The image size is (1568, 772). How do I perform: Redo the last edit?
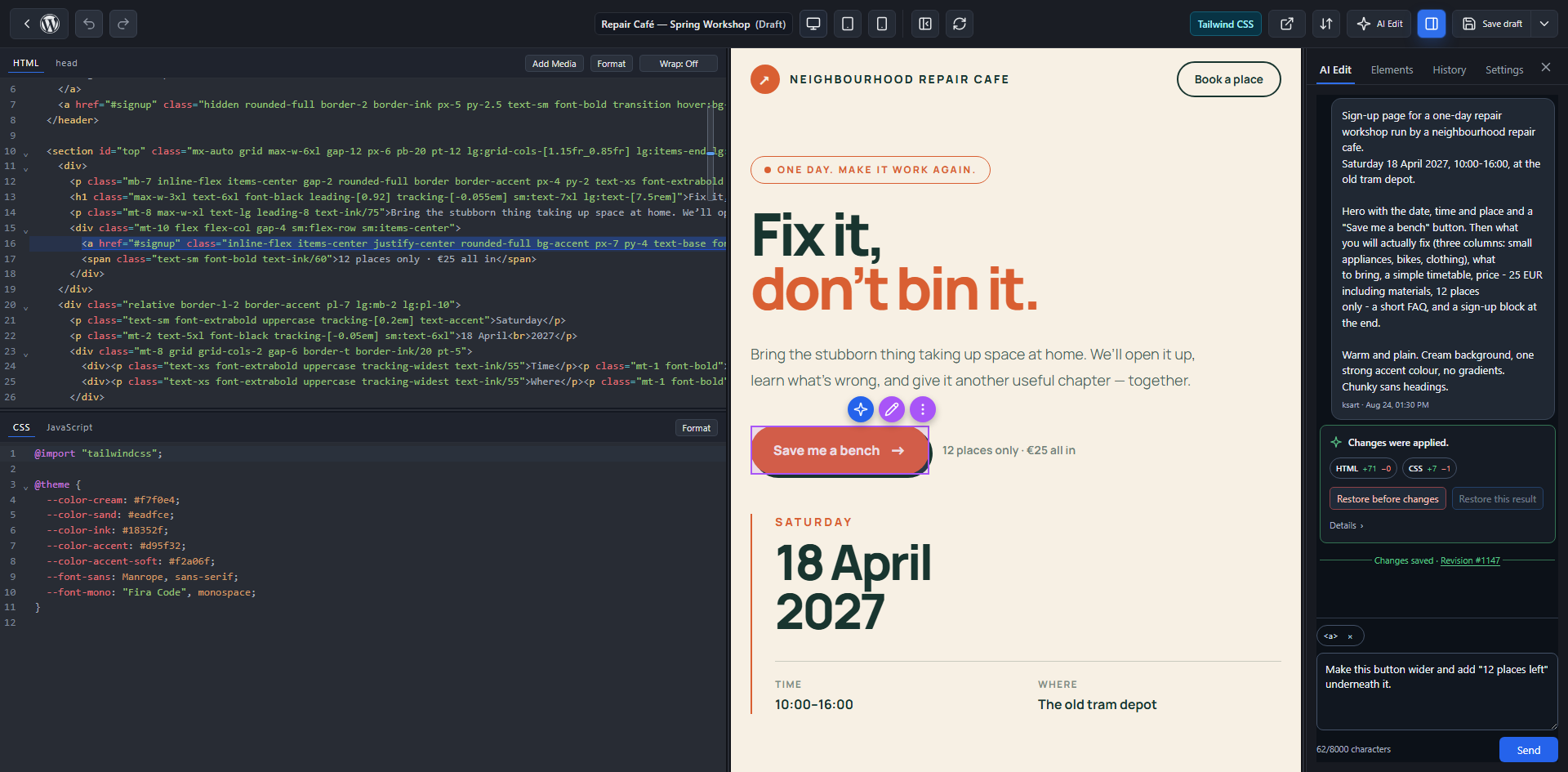(x=123, y=24)
